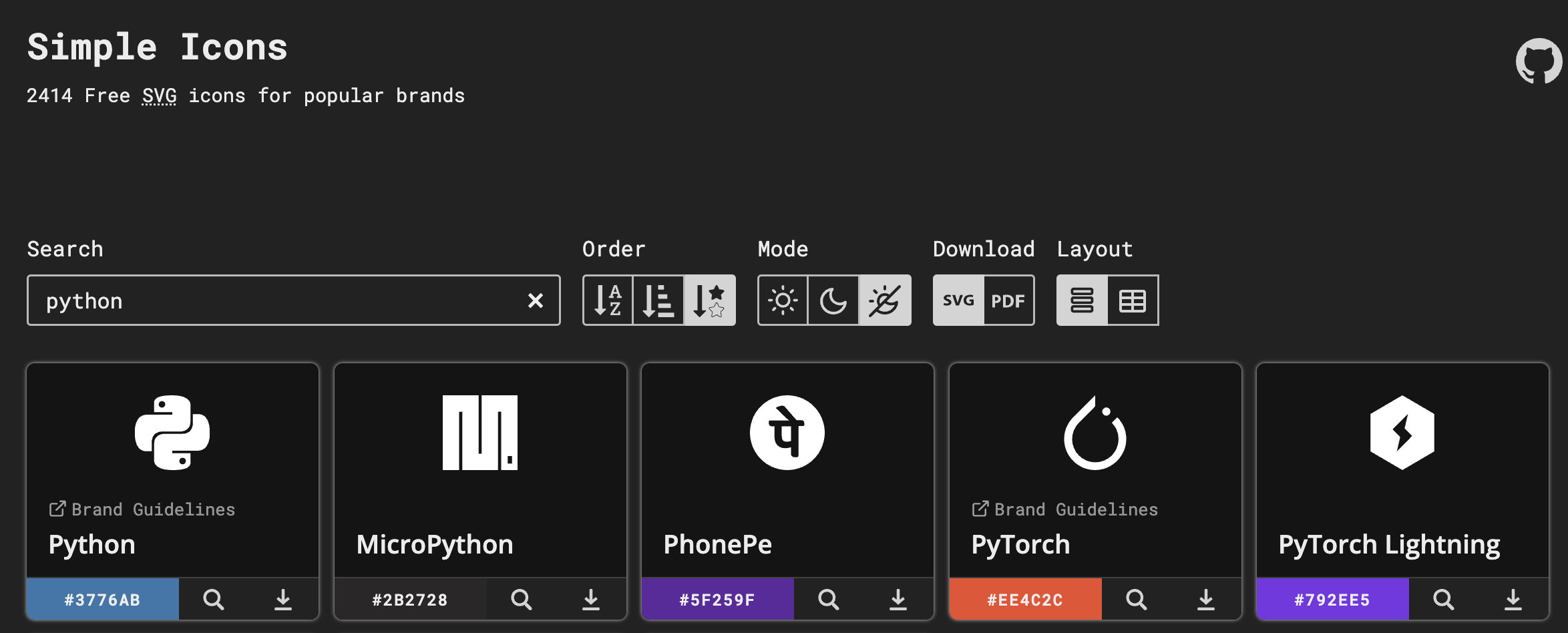The width and height of the screenshot is (1568, 633).
Task: Click the SVG abbreviation in subtitle
Action: tap(159, 95)
